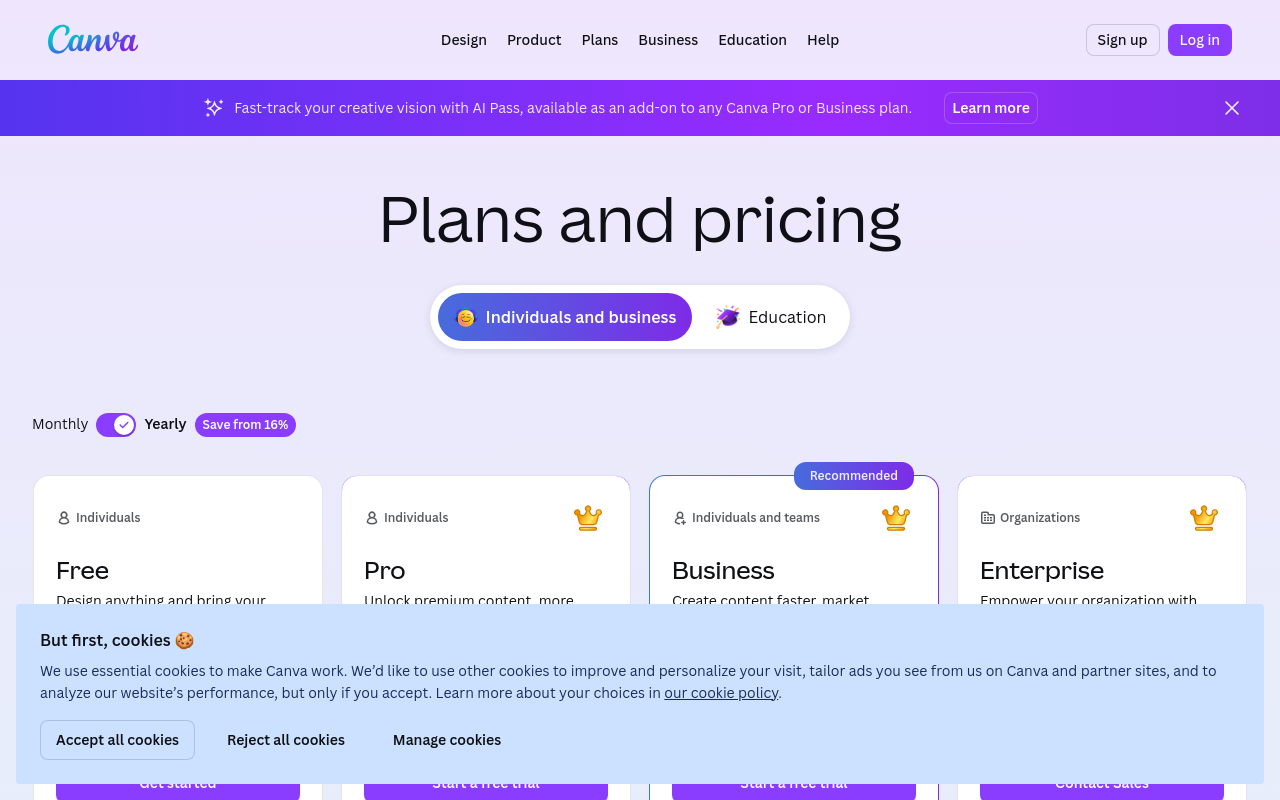The width and height of the screenshot is (1280, 800).
Task: Open the Business menu
Action: (668, 39)
